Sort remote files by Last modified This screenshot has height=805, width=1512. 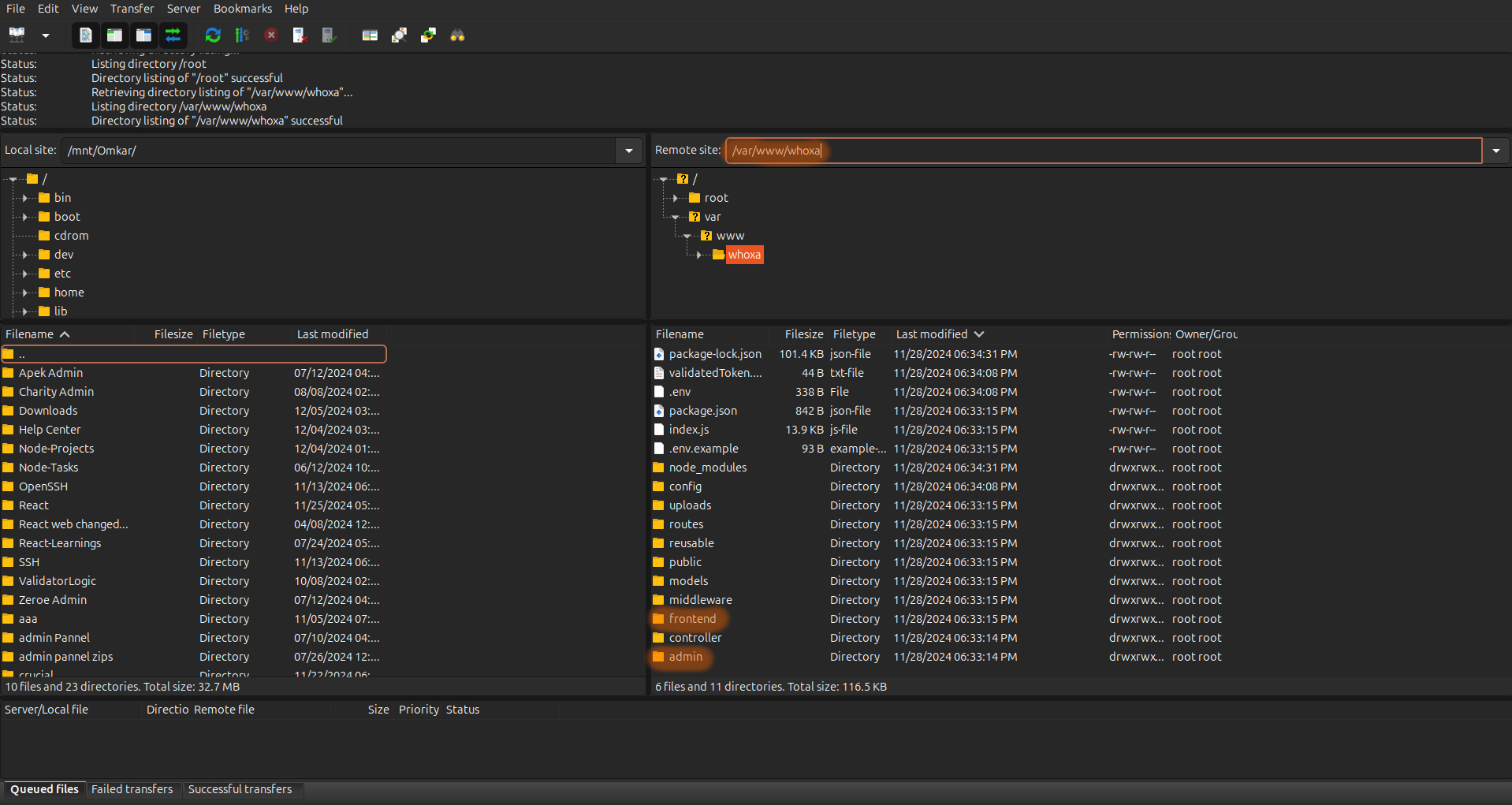coord(940,334)
